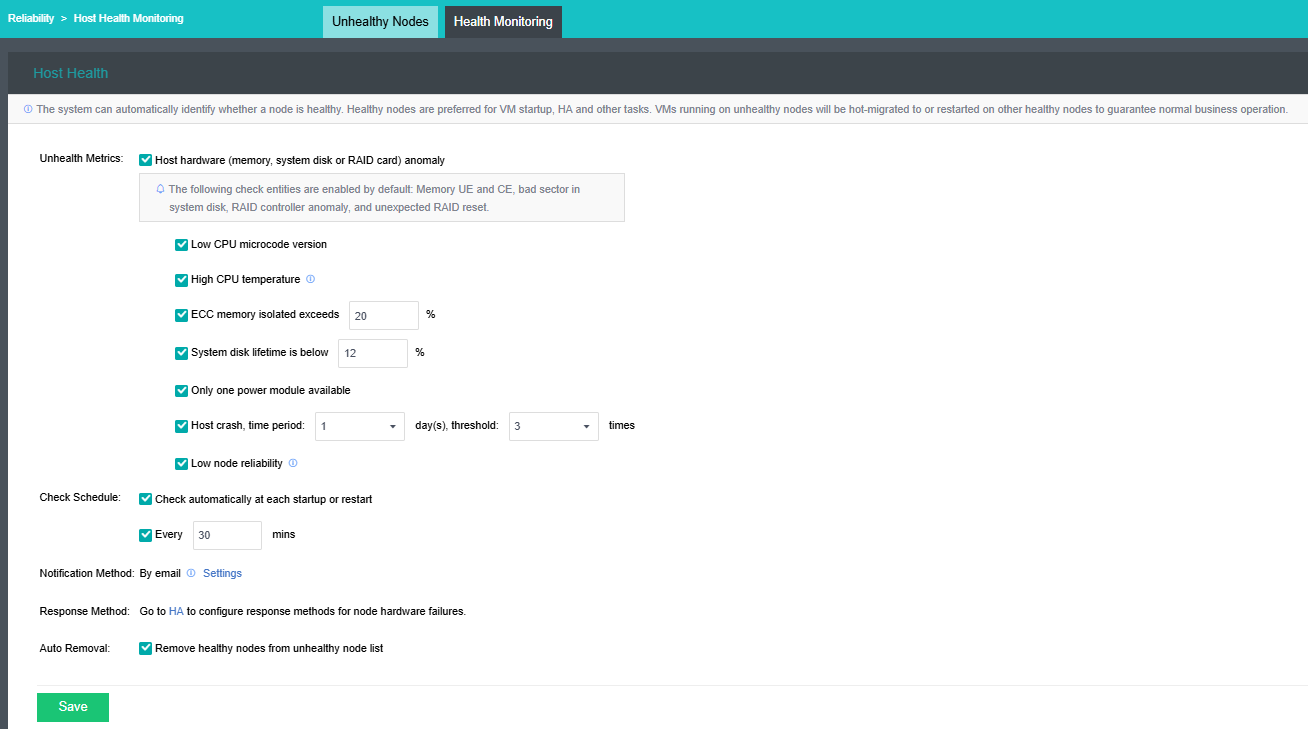Open email notification Settings link
The width and height of the screenshot is (1308, 729).
222,574
